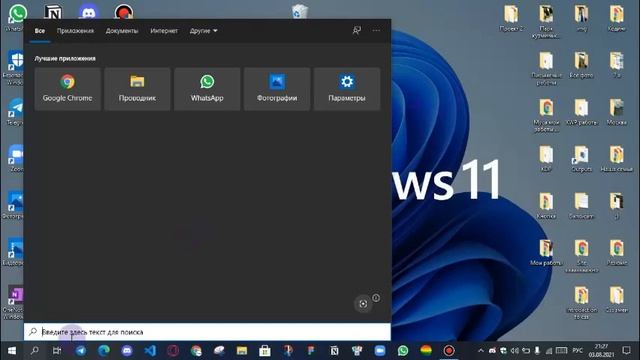Viewport: 640px width, 360px height.
Task: Open Task View on the taskbar
Action: point(57,351)
